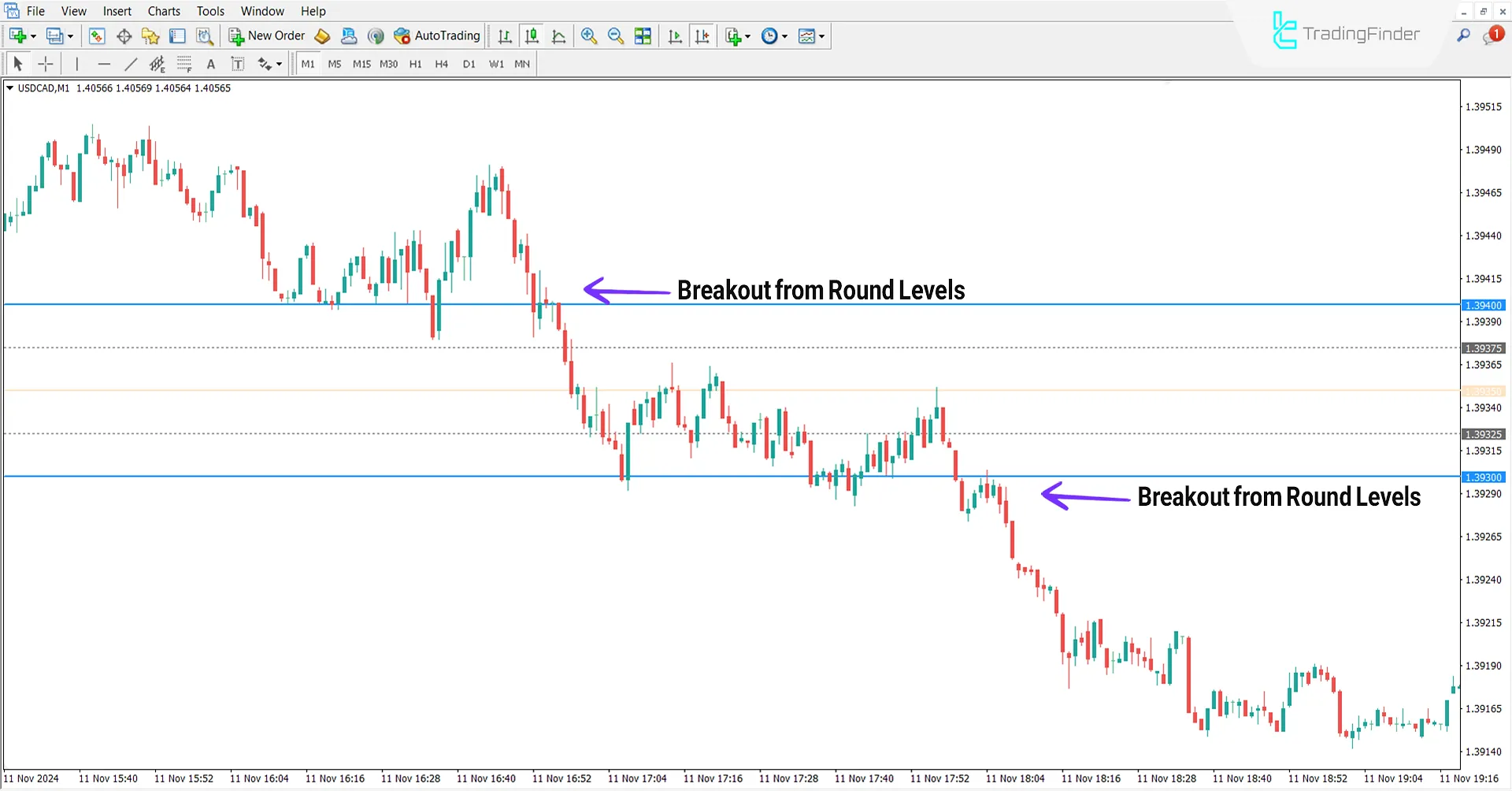This screenshot has height=791, width=1512.
Task: Open the Charts menu
Action: tap(164, 10)
